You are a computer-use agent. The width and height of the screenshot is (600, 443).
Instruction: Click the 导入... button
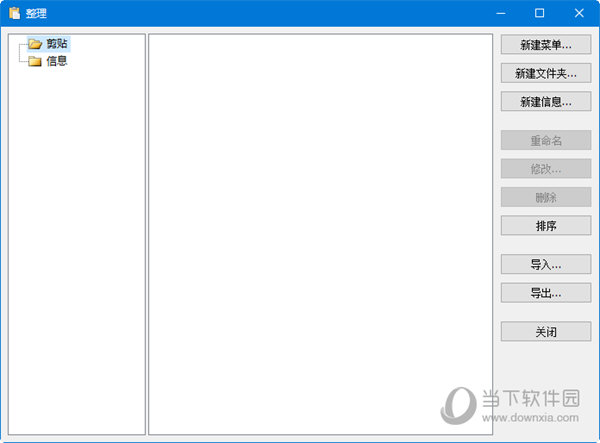coord(546,264)
